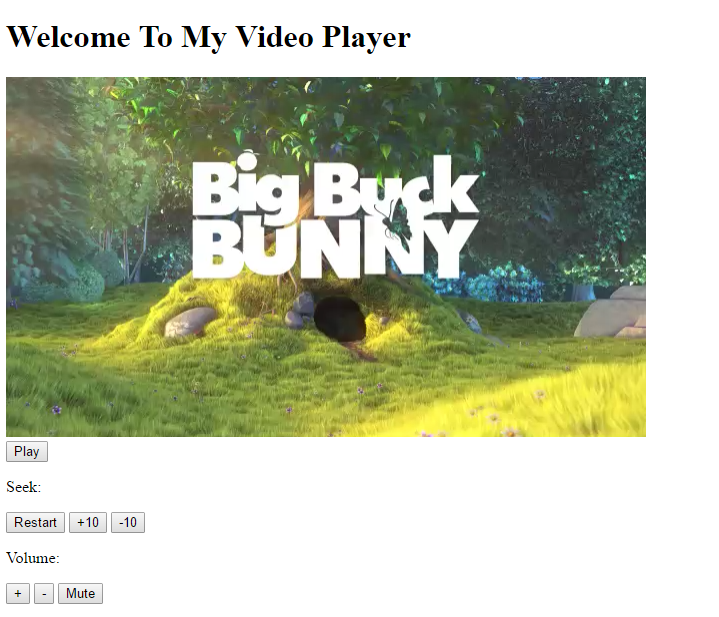The height and width of the screenshot is (617, 719).
Task: Click the 'Seek:' label
Action: (x=23, y=487)
